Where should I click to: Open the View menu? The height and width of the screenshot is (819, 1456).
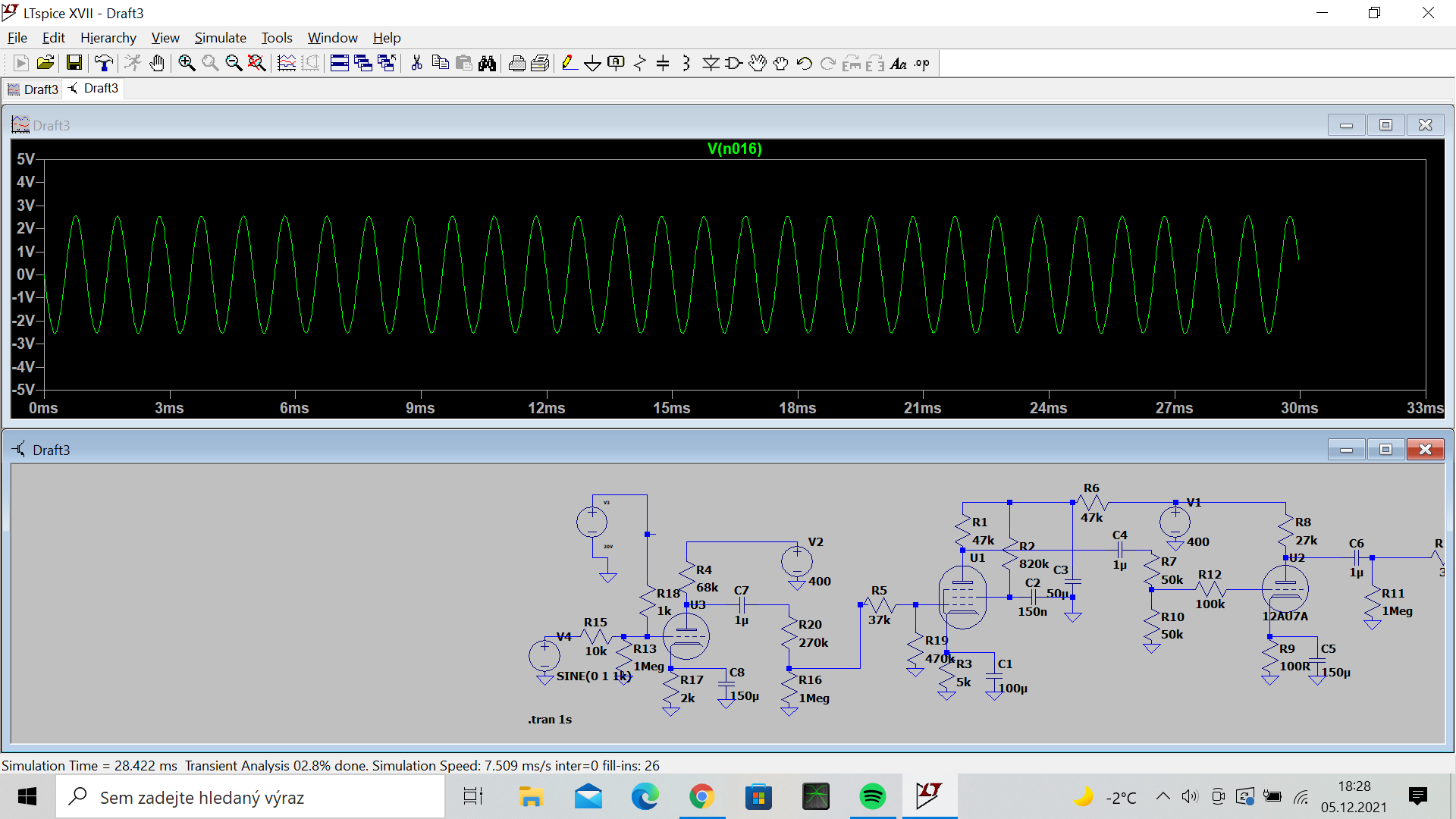(x=165, y=38)
